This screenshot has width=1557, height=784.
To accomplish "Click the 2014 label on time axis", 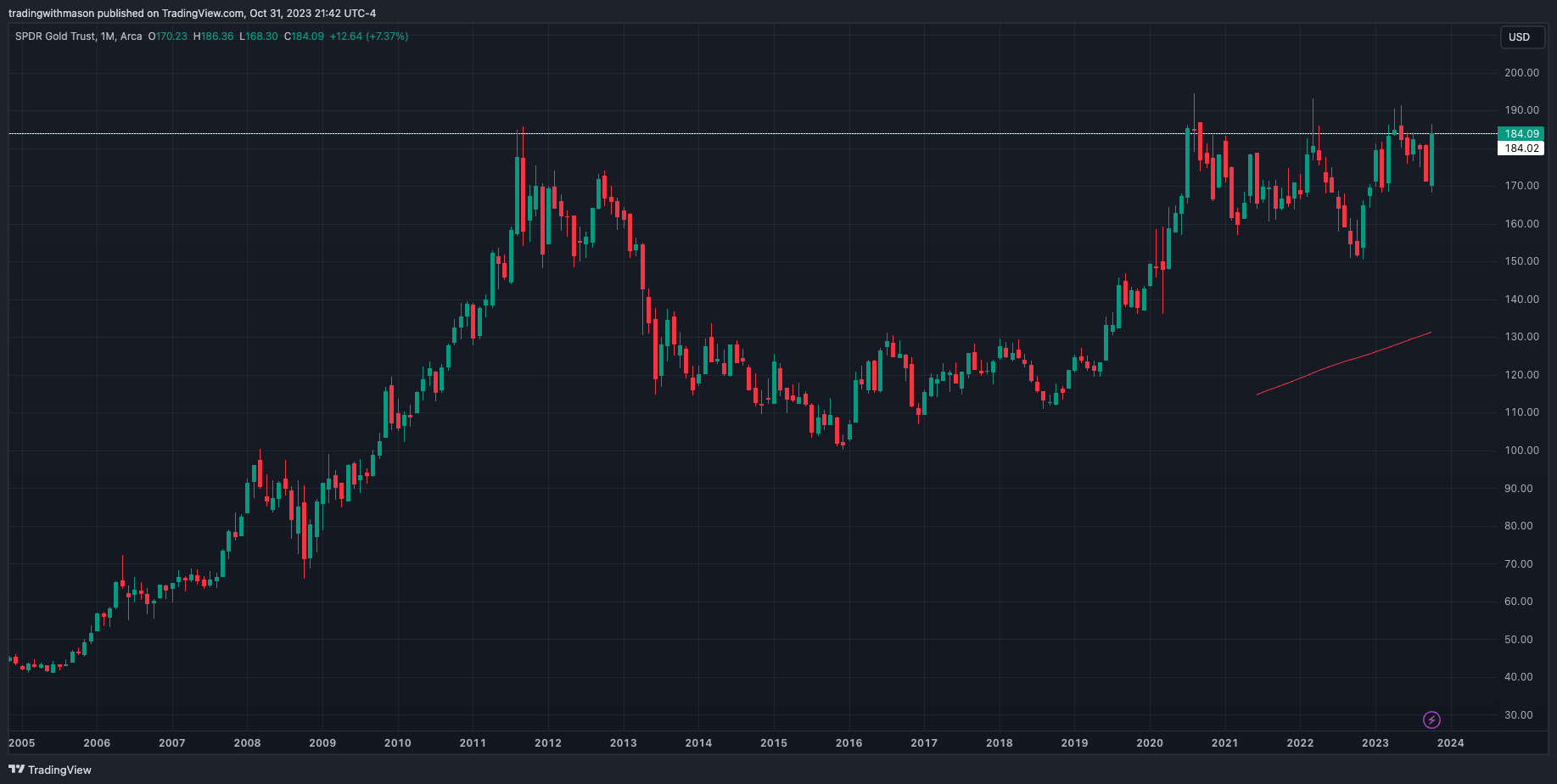I will click(x=698, y=743).
